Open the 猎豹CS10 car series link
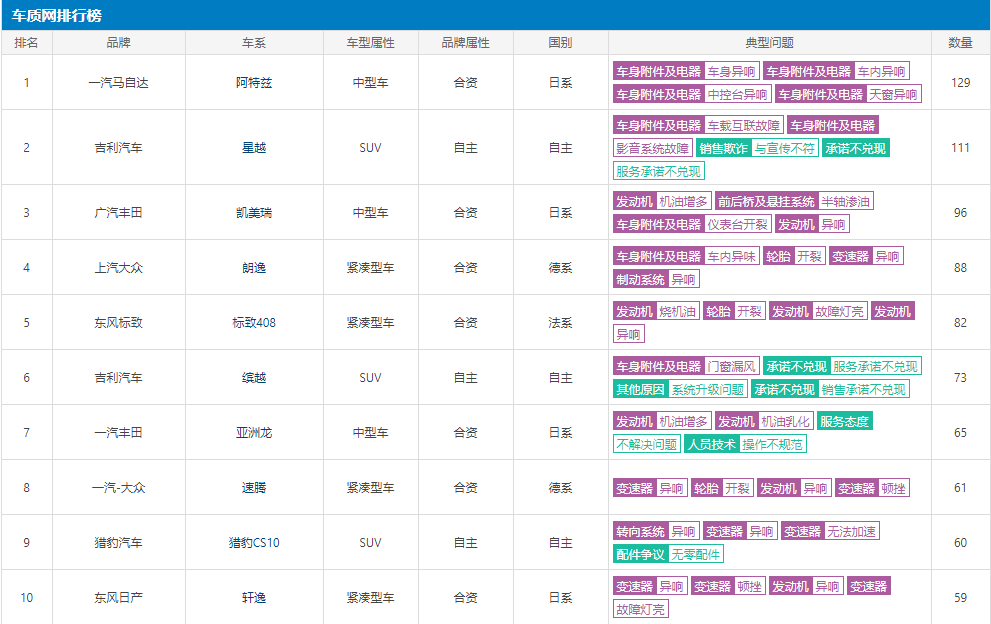The height and width of the screenshot is (624, 991). coord(254,543)
